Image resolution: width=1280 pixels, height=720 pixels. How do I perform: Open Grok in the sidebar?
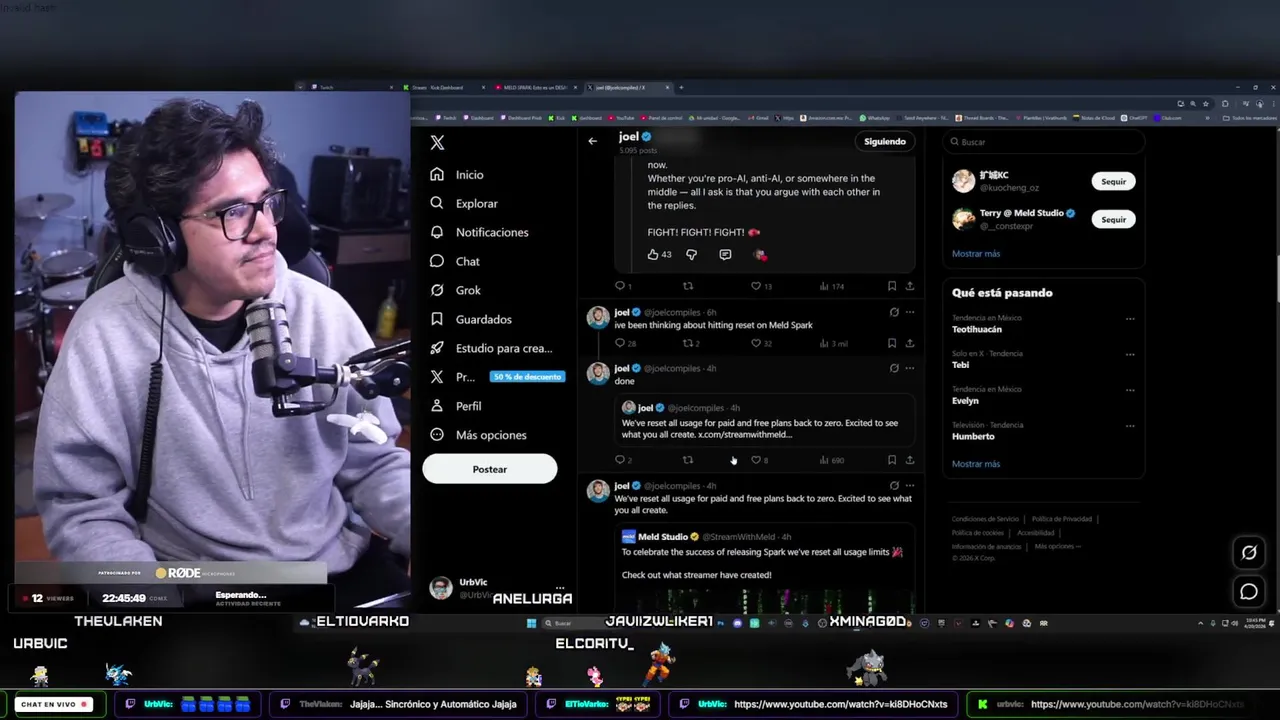(x=455, y=290)
